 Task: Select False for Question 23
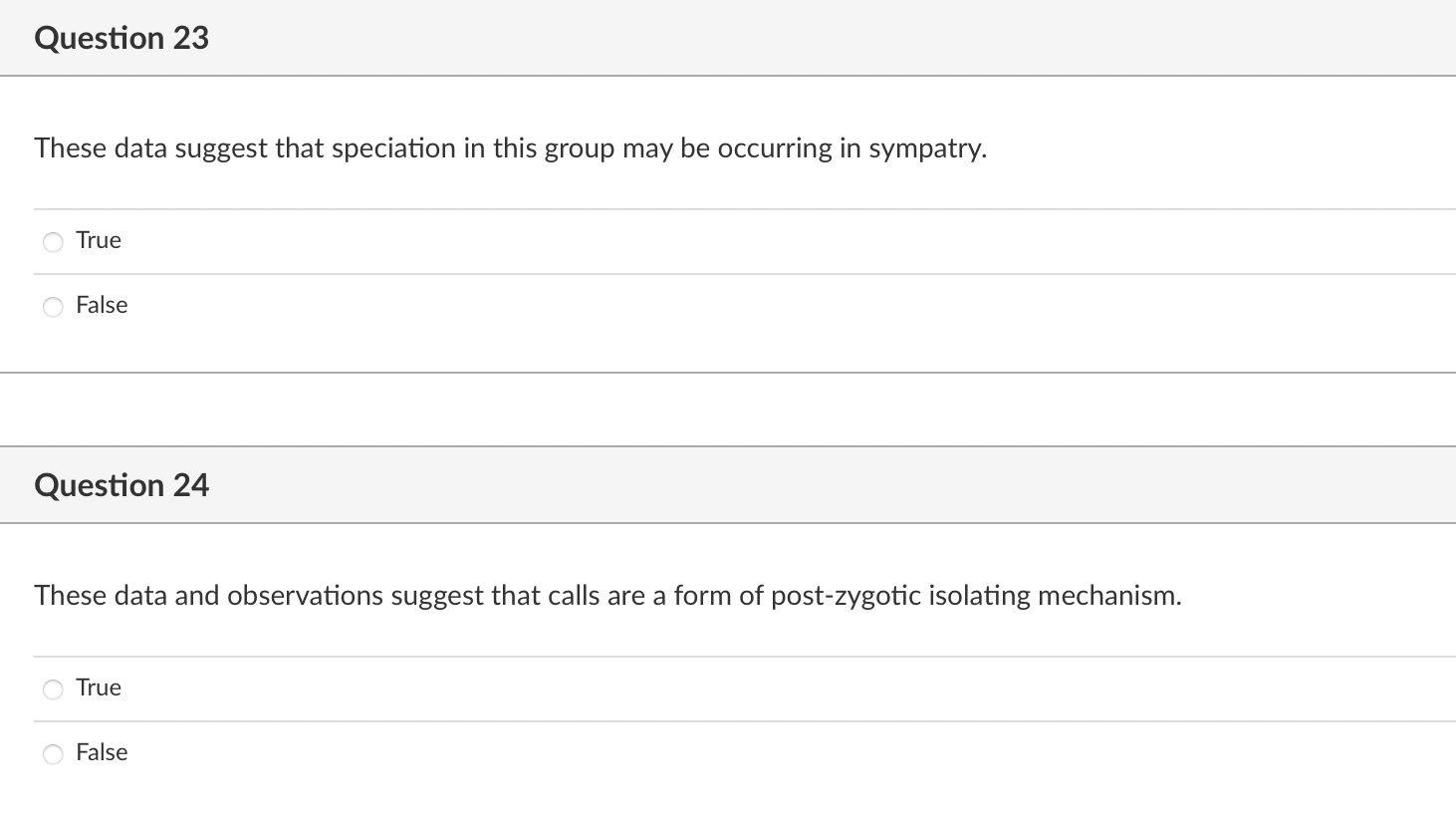[x=53, y=306]
